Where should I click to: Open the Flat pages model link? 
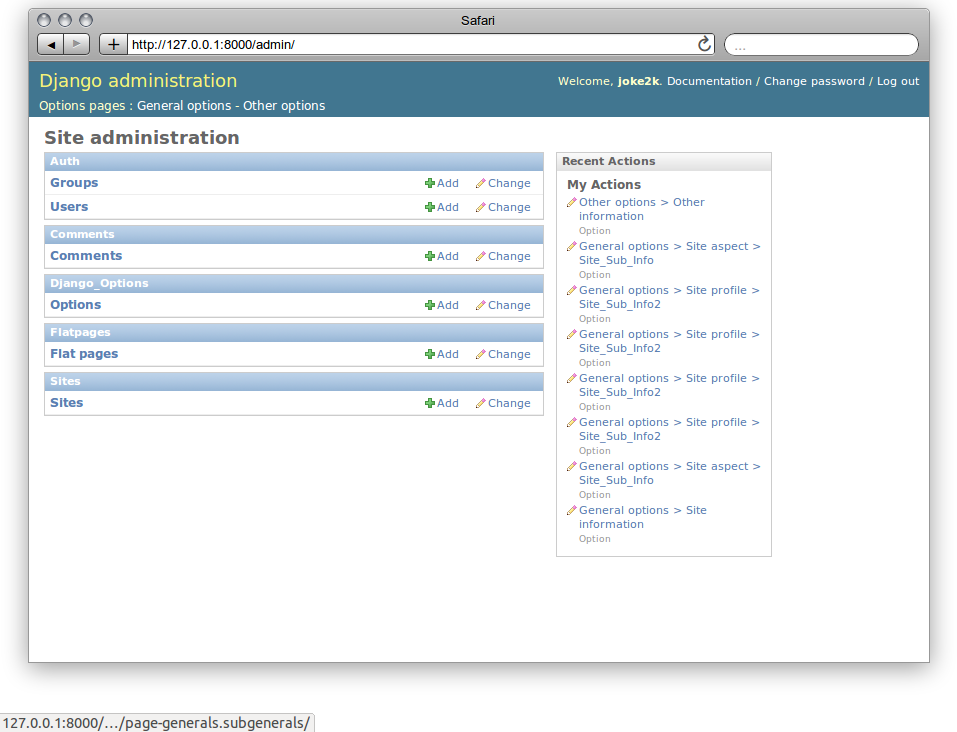(84, 353)
